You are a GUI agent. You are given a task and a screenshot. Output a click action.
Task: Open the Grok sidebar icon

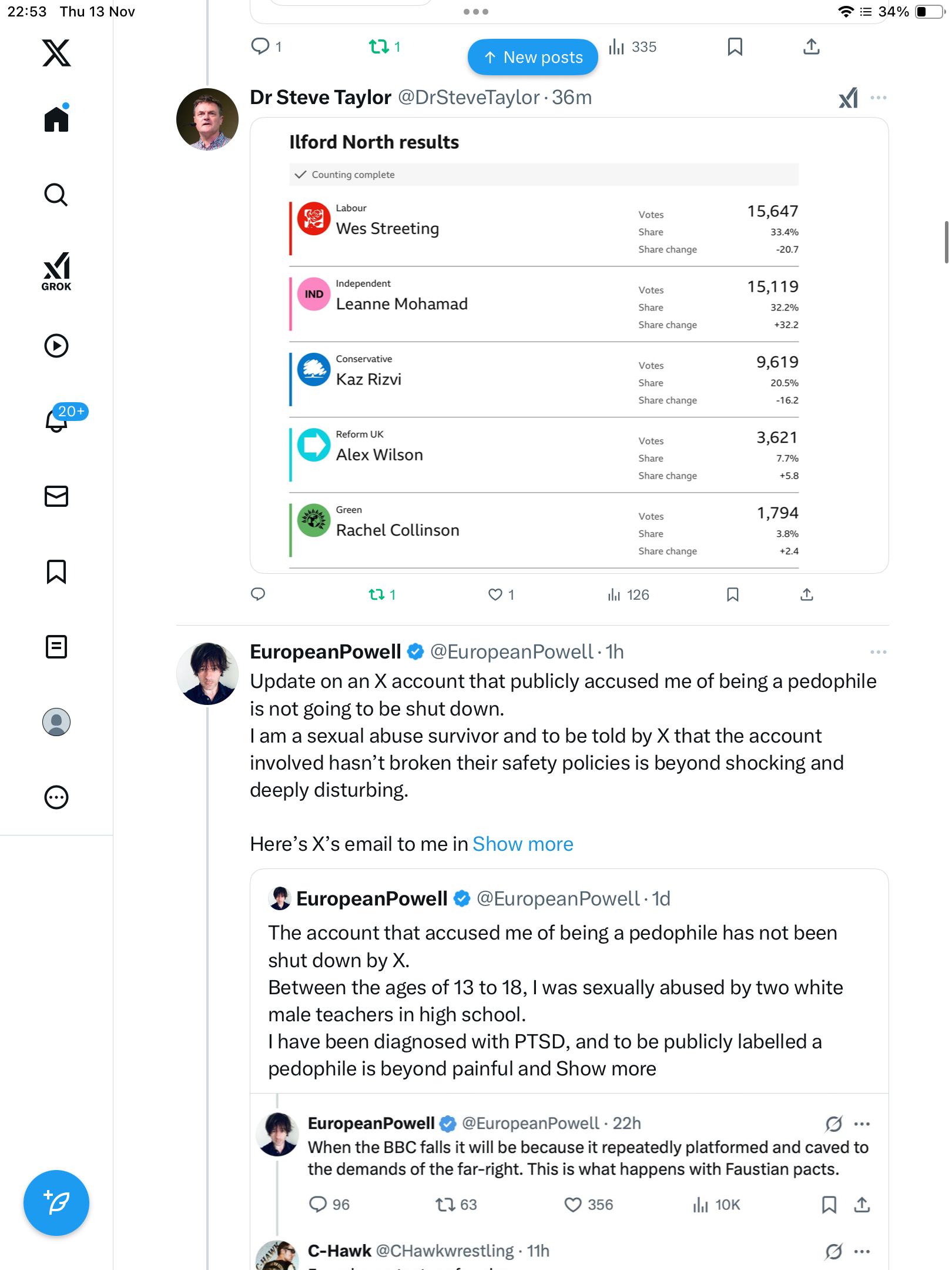56,272
